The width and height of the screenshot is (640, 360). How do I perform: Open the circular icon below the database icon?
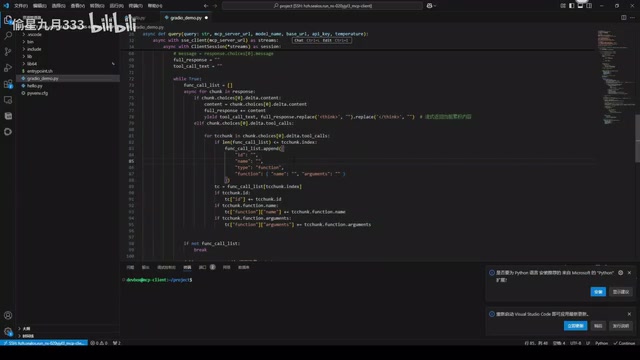[x=8, y=132]
